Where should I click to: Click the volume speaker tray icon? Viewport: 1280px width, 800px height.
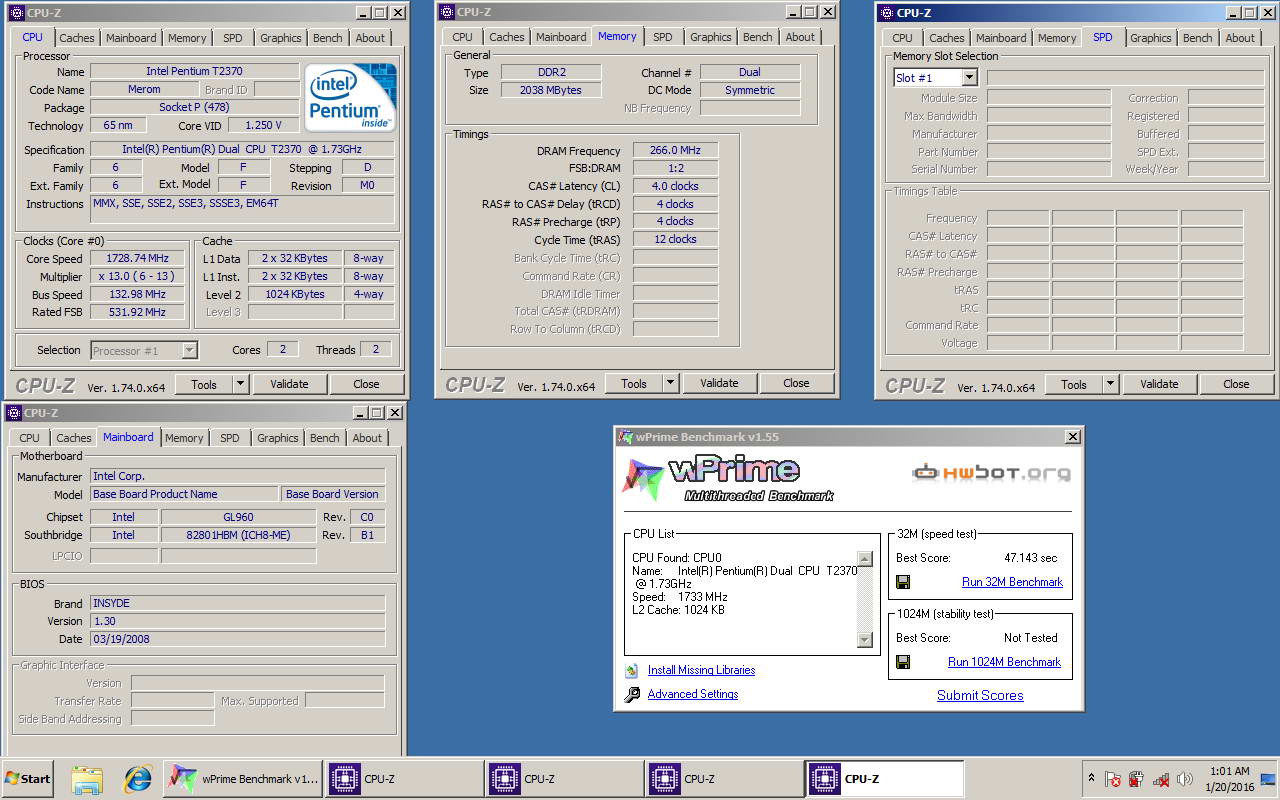point(1185,779)
